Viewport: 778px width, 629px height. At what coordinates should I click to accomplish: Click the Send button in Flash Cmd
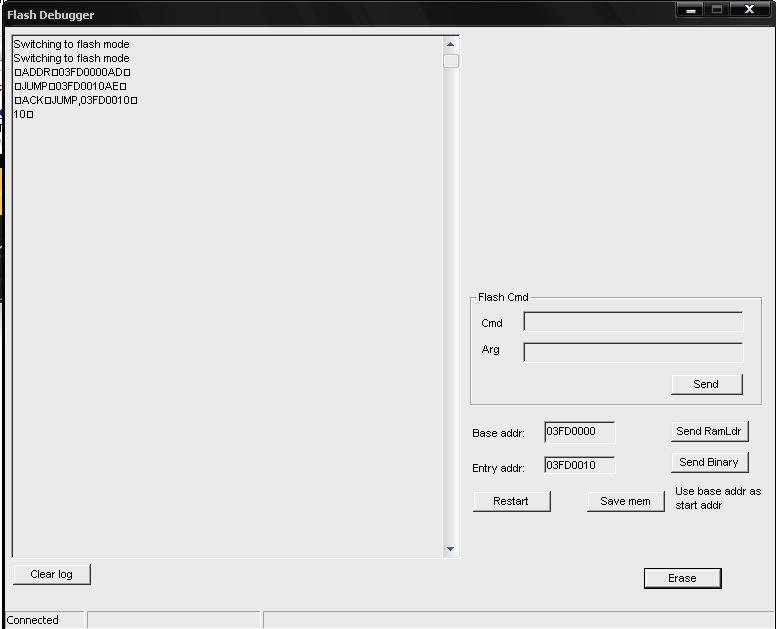[x=707, y=384]
